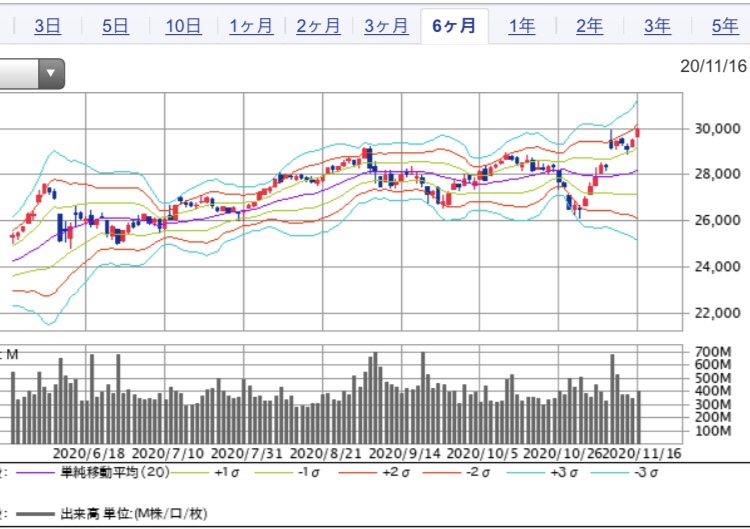Switch to the 3日 period tab
The height and width of the screenshot is (529, 750).
coord(48,26)
